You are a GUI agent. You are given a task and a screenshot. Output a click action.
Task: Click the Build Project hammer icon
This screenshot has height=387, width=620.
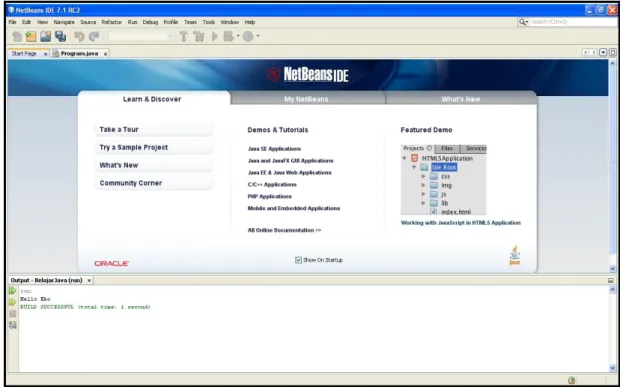[x=183, y=36]
